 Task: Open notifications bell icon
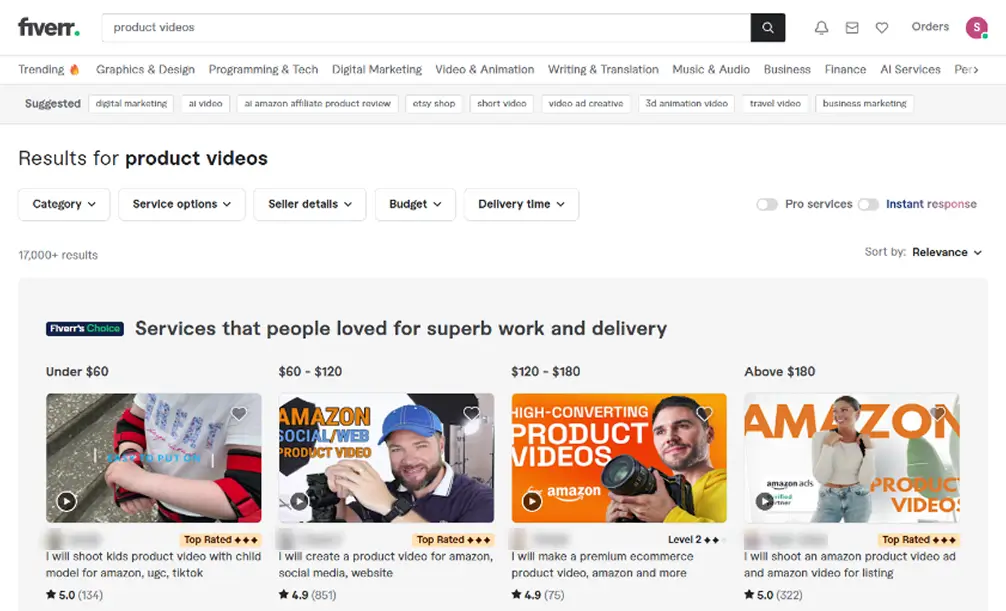[x=821, y=28]
